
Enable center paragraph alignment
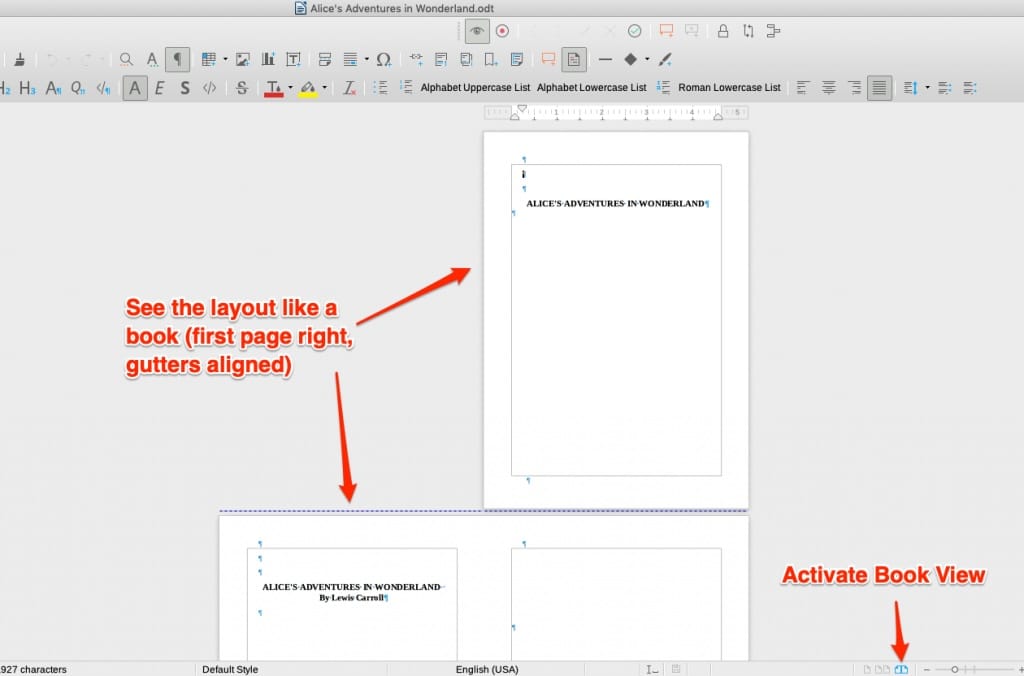pos(831,87)
